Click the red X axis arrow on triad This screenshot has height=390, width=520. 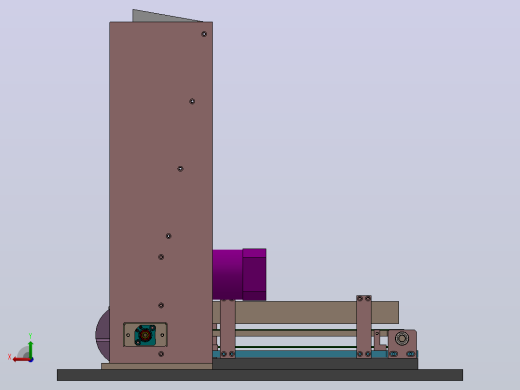click(21, 360)
